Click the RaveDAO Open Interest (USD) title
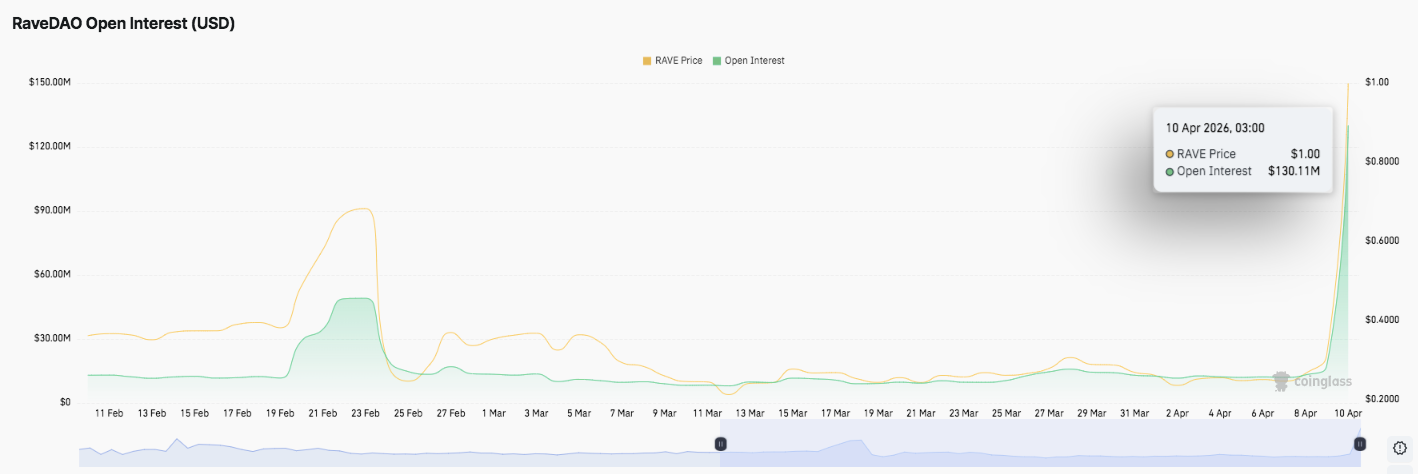 coord(123,24)
